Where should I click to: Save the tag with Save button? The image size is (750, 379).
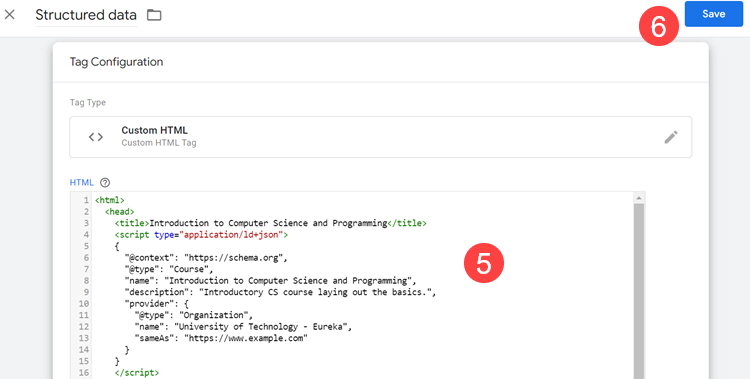714,14
